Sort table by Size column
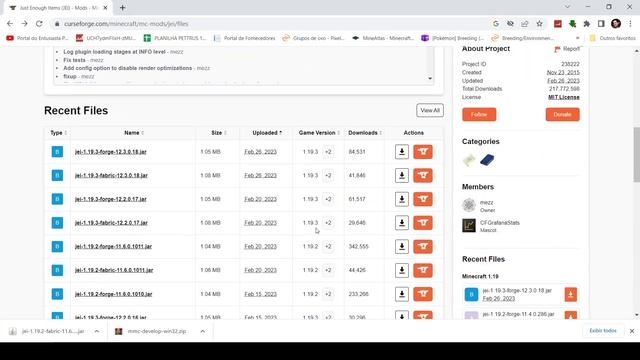 [x=219, y=133]
